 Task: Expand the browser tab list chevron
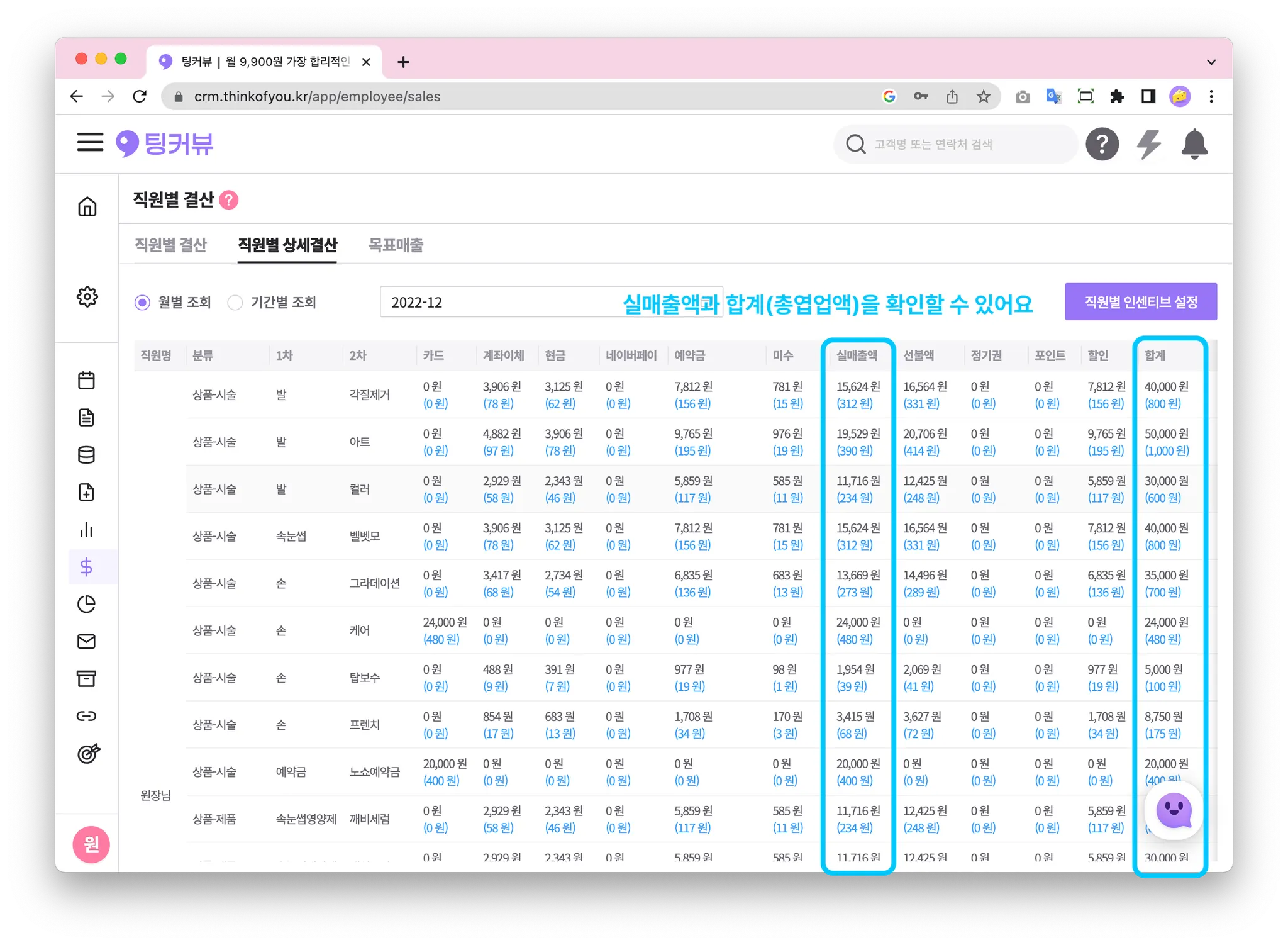pyautogui.click(x=1211, y=62)
